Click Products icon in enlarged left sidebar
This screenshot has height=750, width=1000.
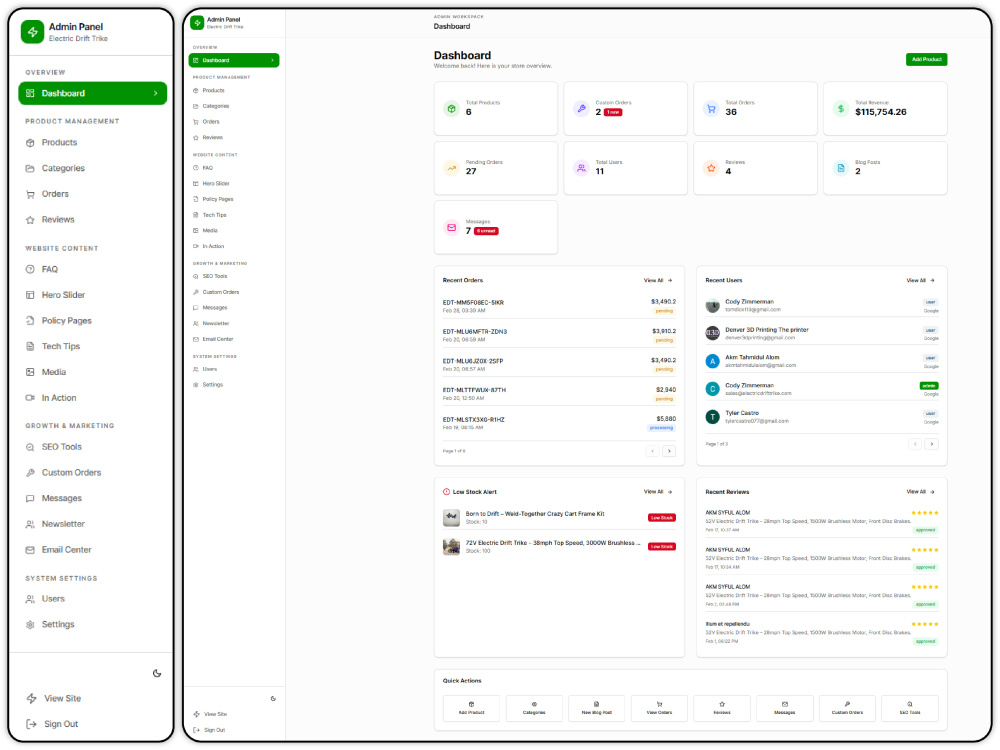point(30,143)
